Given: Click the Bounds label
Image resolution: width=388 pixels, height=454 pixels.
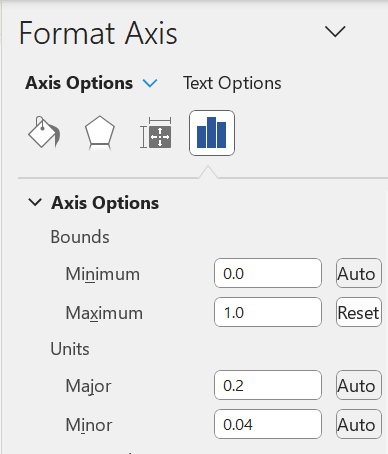Looking at the screenshot, I should (x=80, y=237).
